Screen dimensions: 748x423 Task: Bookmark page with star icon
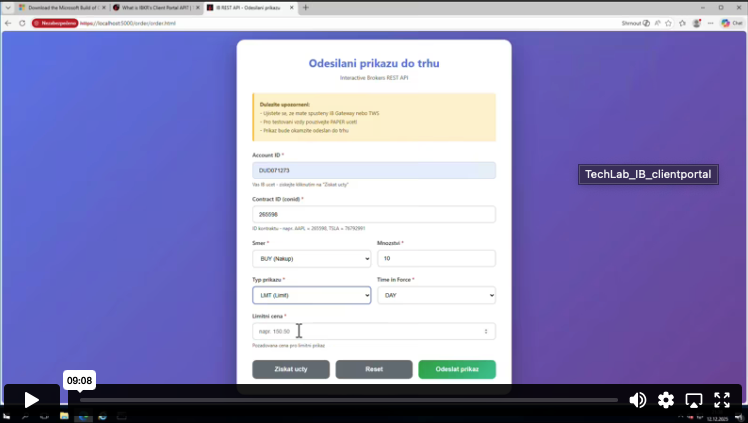pyautogui.click(x=668, y=23)
